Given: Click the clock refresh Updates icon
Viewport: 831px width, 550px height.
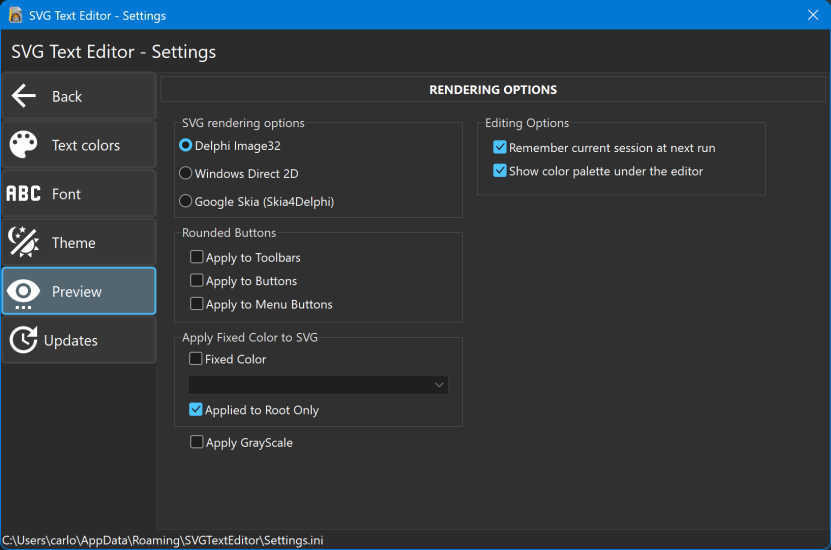Looking at the screenshot, I should coord(23,340).
